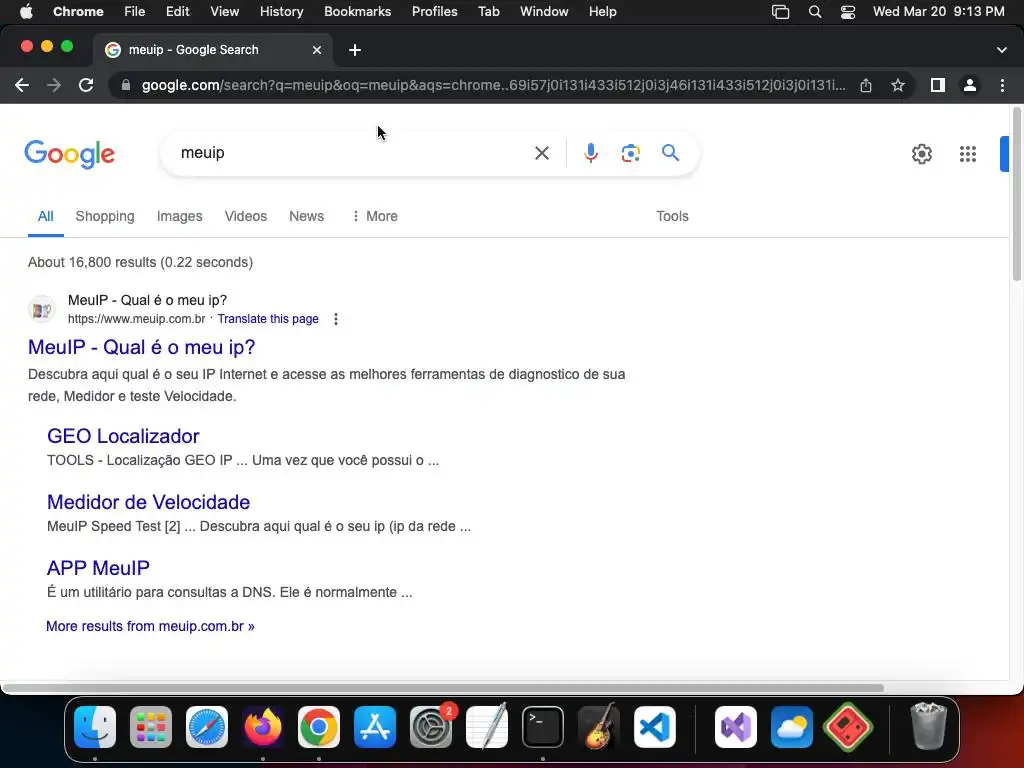Open Weather app in dock
Viewport: 1024px width, 768px height.
coord(792,727)
